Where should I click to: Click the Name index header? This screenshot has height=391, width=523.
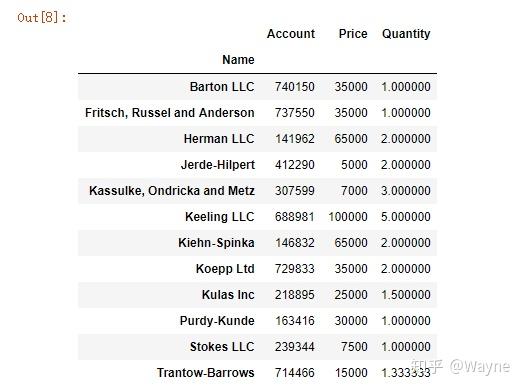pos(238,60)
